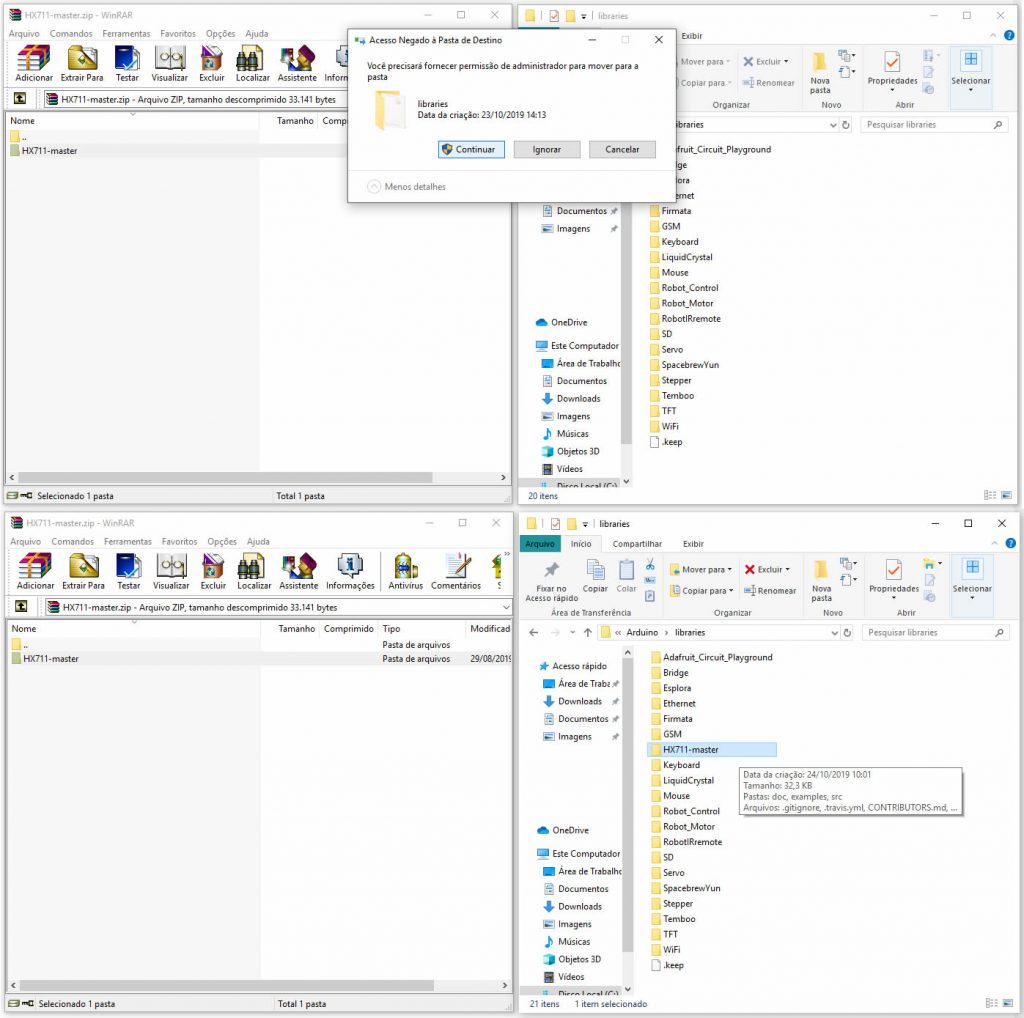Image resolution: width=1024 pixels, height=1018 pixels.
Task: Click Testar in the WinRAR window showing Antivírus
Action: point(129,571)
